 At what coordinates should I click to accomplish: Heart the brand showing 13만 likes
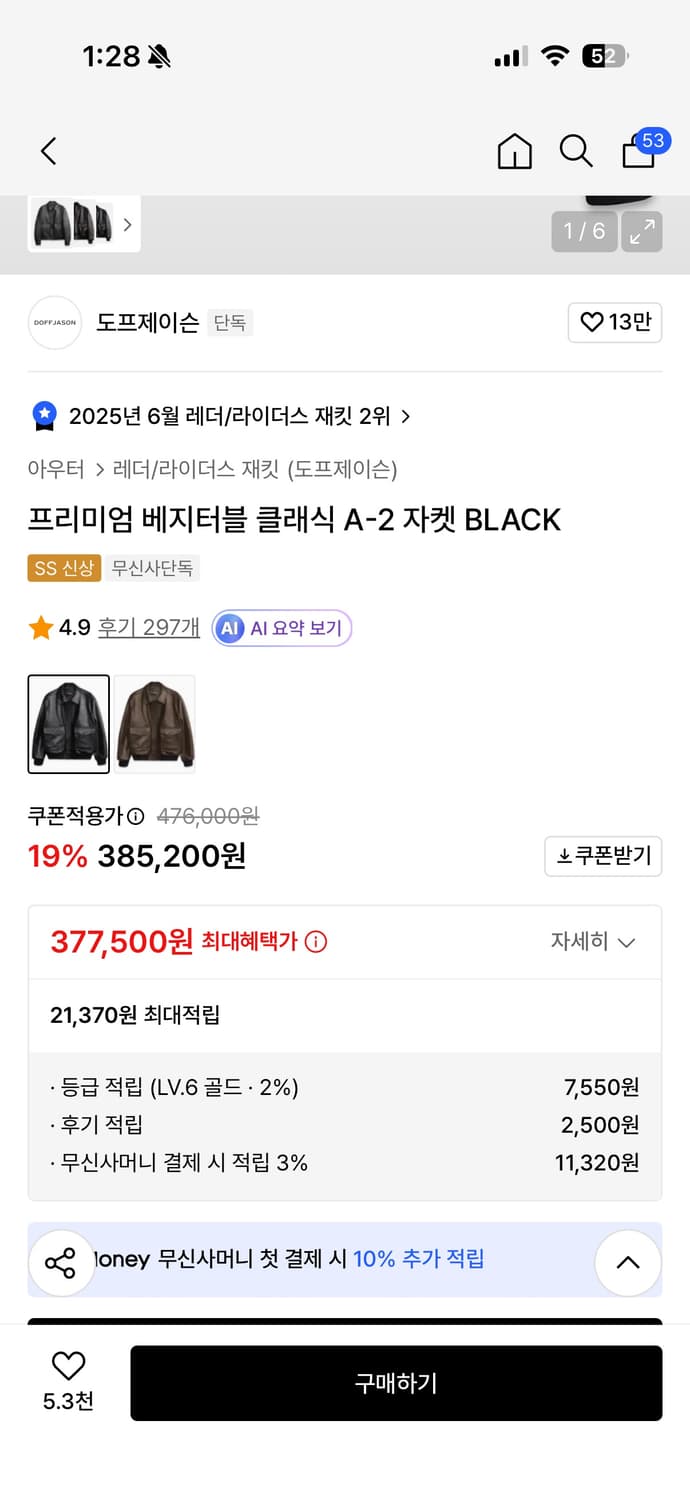point(615,323)
